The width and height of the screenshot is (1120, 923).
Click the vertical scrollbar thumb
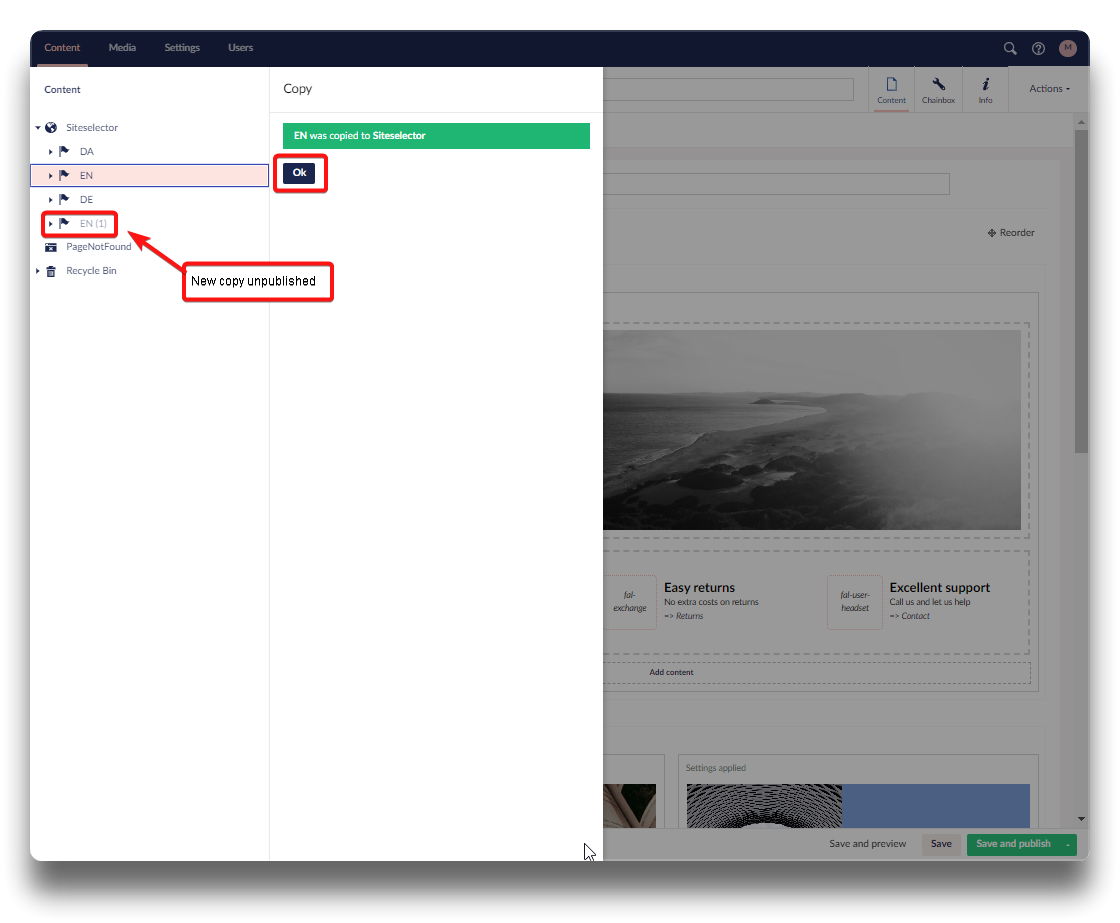[1081, 291]
